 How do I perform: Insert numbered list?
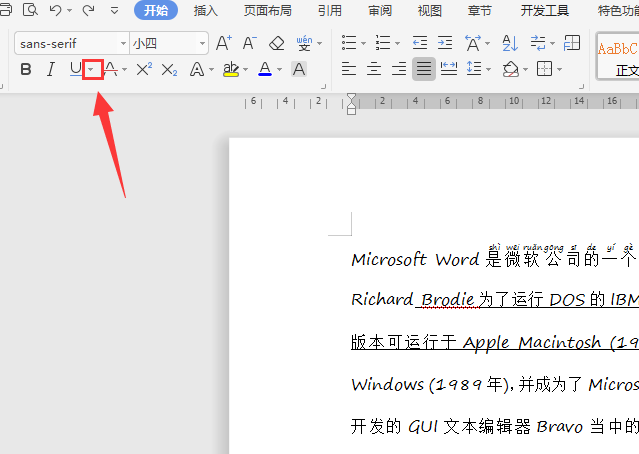click(383, 42)
